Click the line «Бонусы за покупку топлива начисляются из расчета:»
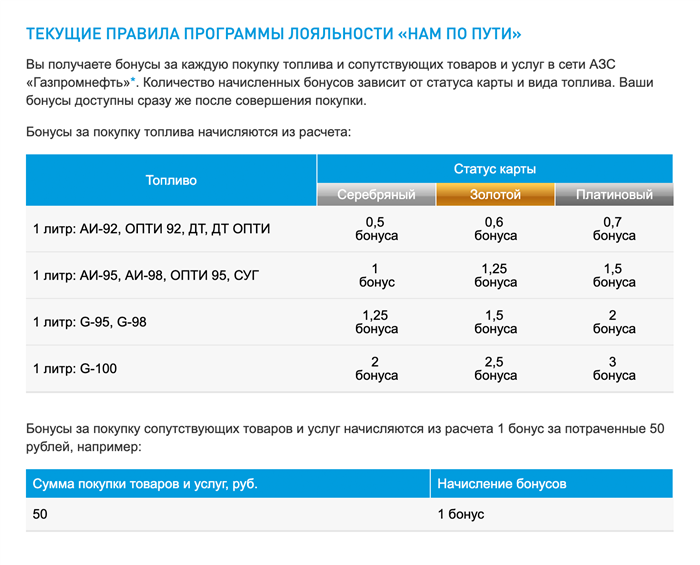 (x=188, y=132)
